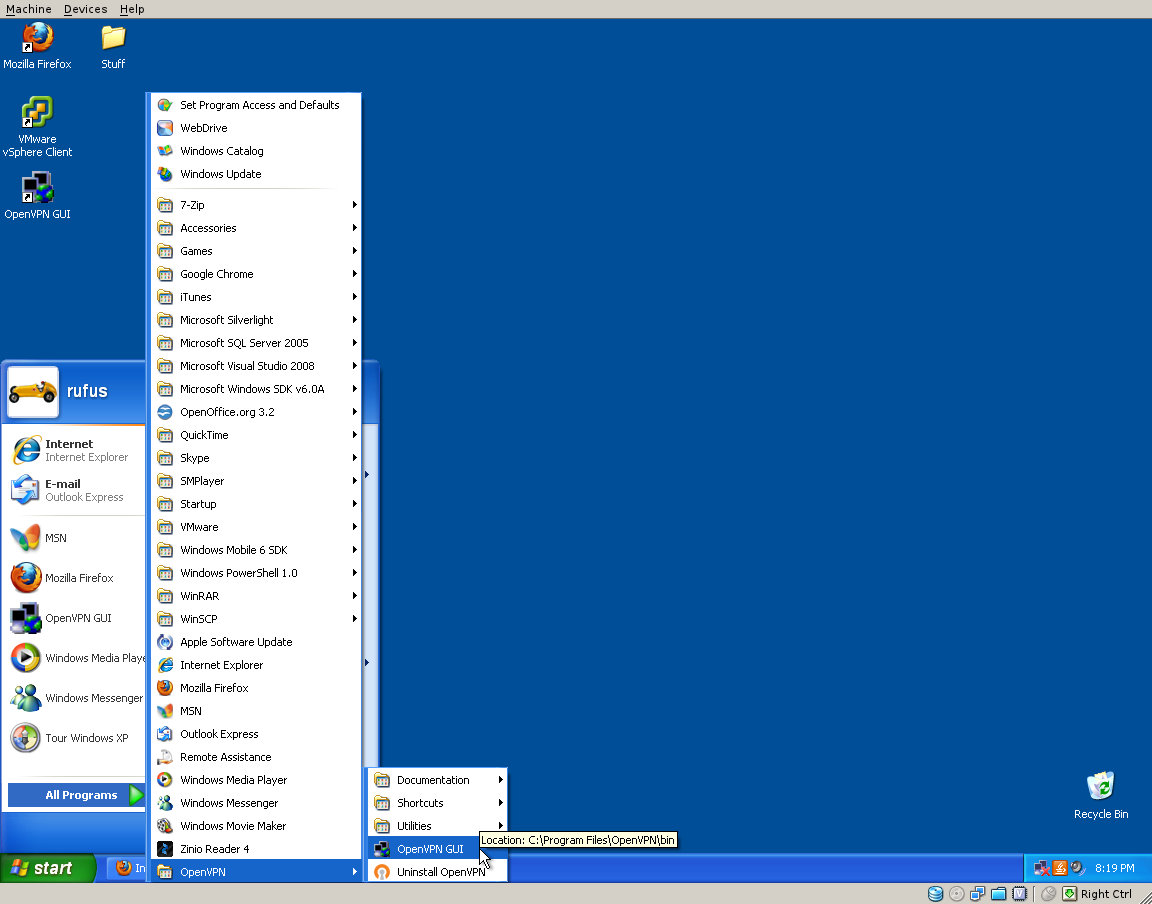Expand the 7-Zip program folder

tap(256, 205)
